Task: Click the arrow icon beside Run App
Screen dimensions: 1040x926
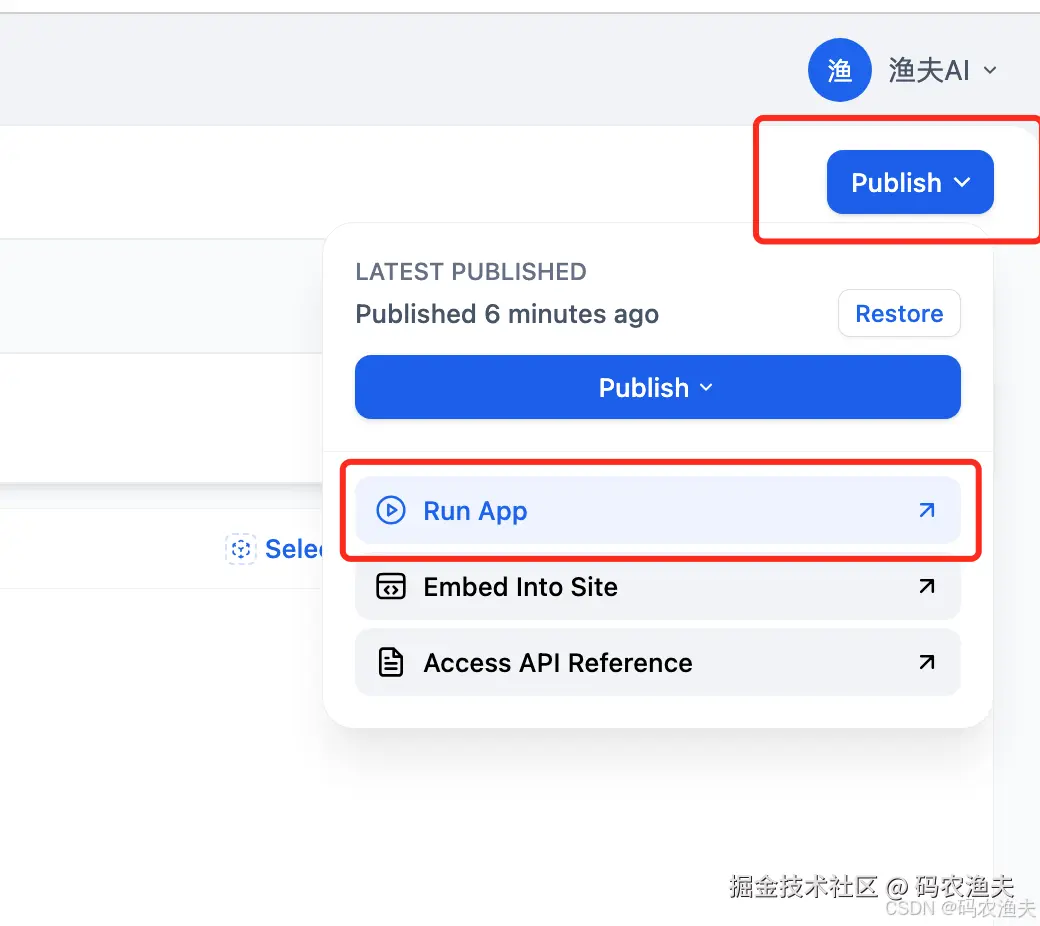Action: click(x=927, y=510)
